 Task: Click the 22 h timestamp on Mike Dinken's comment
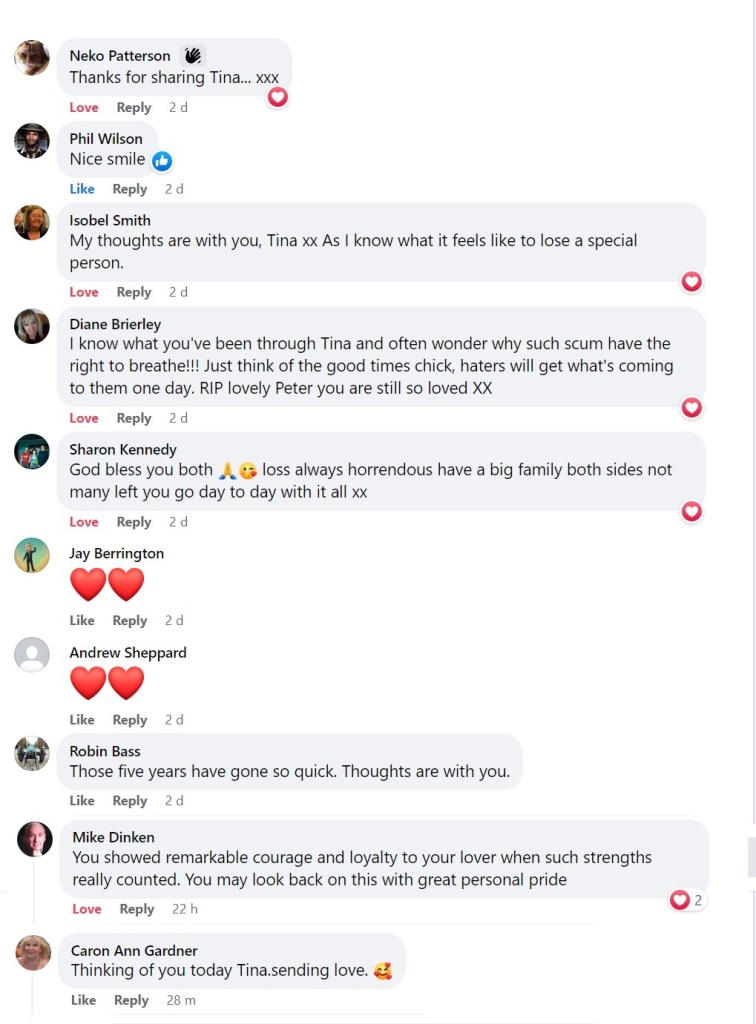click(x=185, y=909)
